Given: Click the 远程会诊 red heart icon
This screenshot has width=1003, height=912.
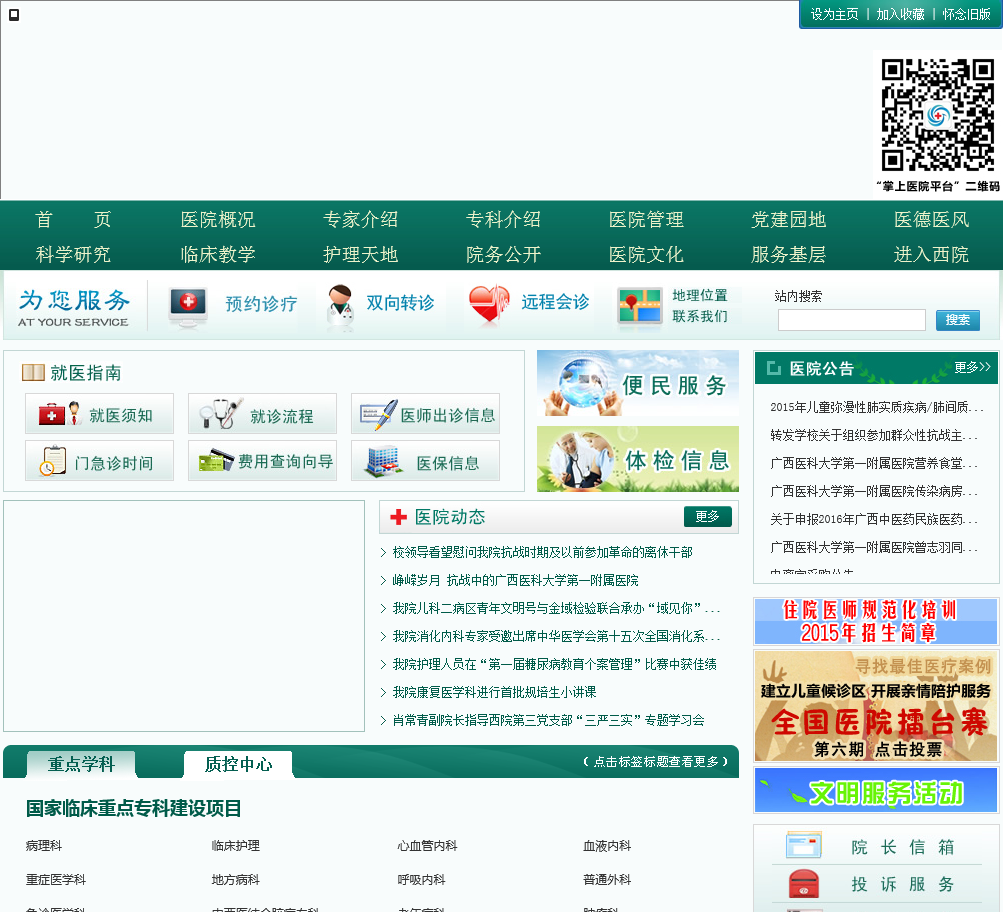Looking at the screenshot, I should [x=489, y=303].
